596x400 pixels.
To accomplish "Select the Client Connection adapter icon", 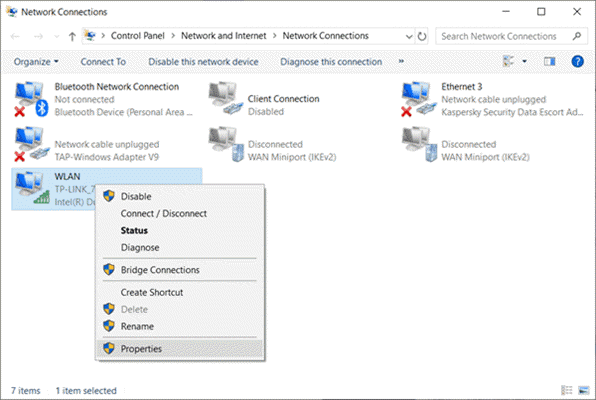I will (225, 98).
